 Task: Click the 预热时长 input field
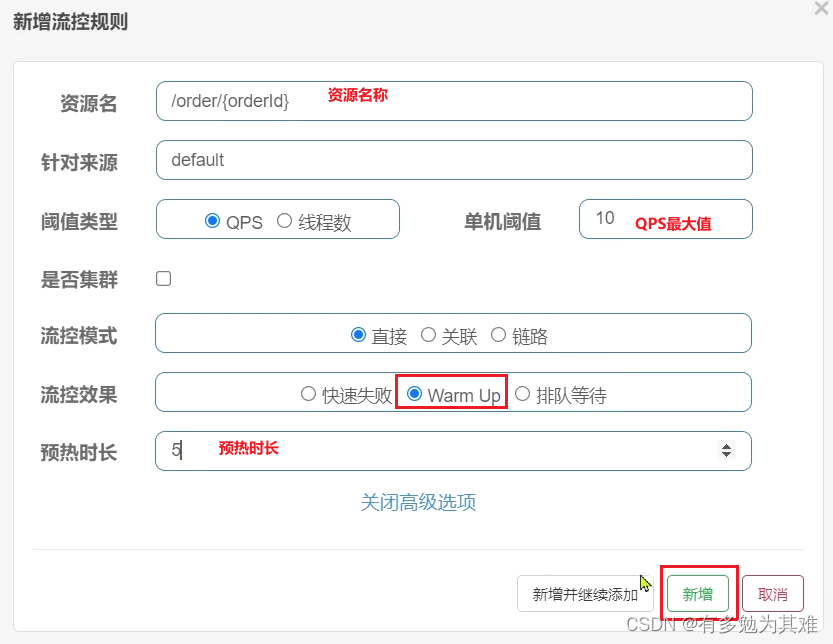[453, 451]
